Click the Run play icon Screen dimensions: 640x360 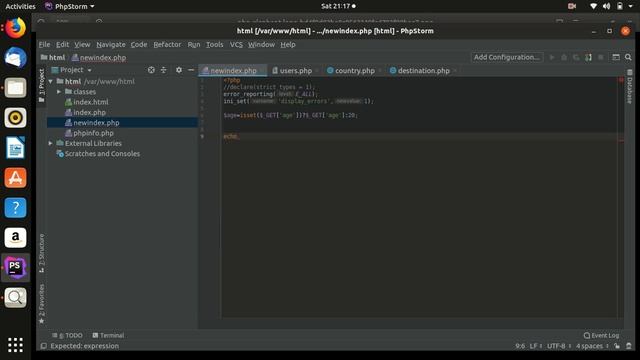point(552,58)
